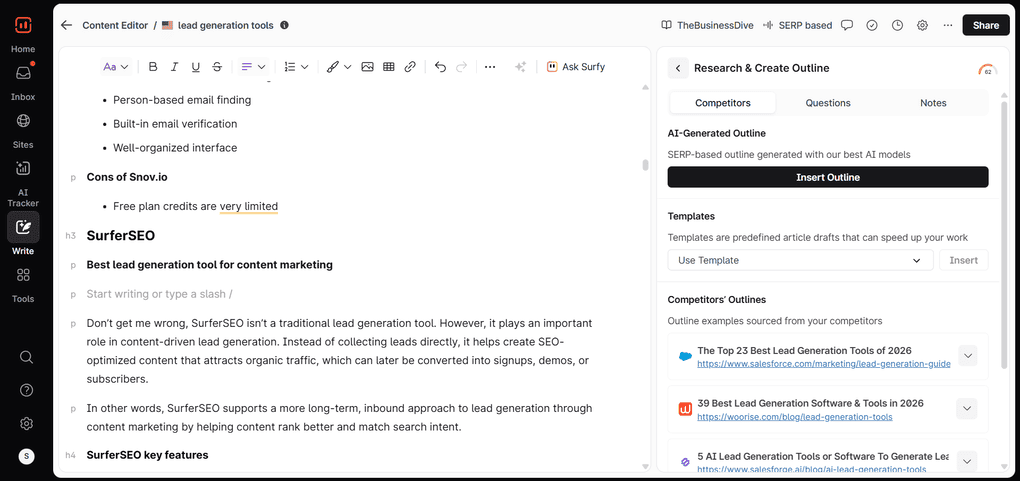
Task: Insert a link with chain icon
Action: (410, 66)
